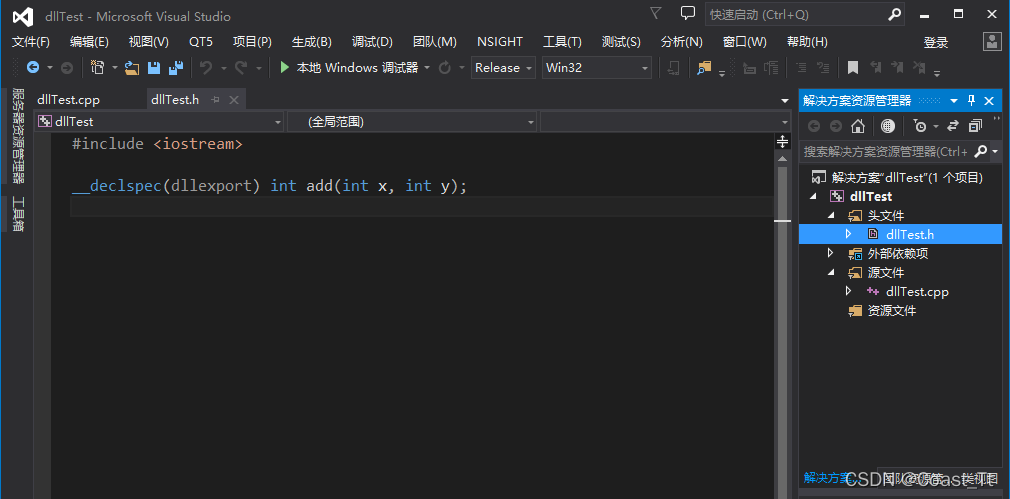Open the 服务器资源管理器 side tab
The height and width of the screenshot is (499, 1010).
19,137
